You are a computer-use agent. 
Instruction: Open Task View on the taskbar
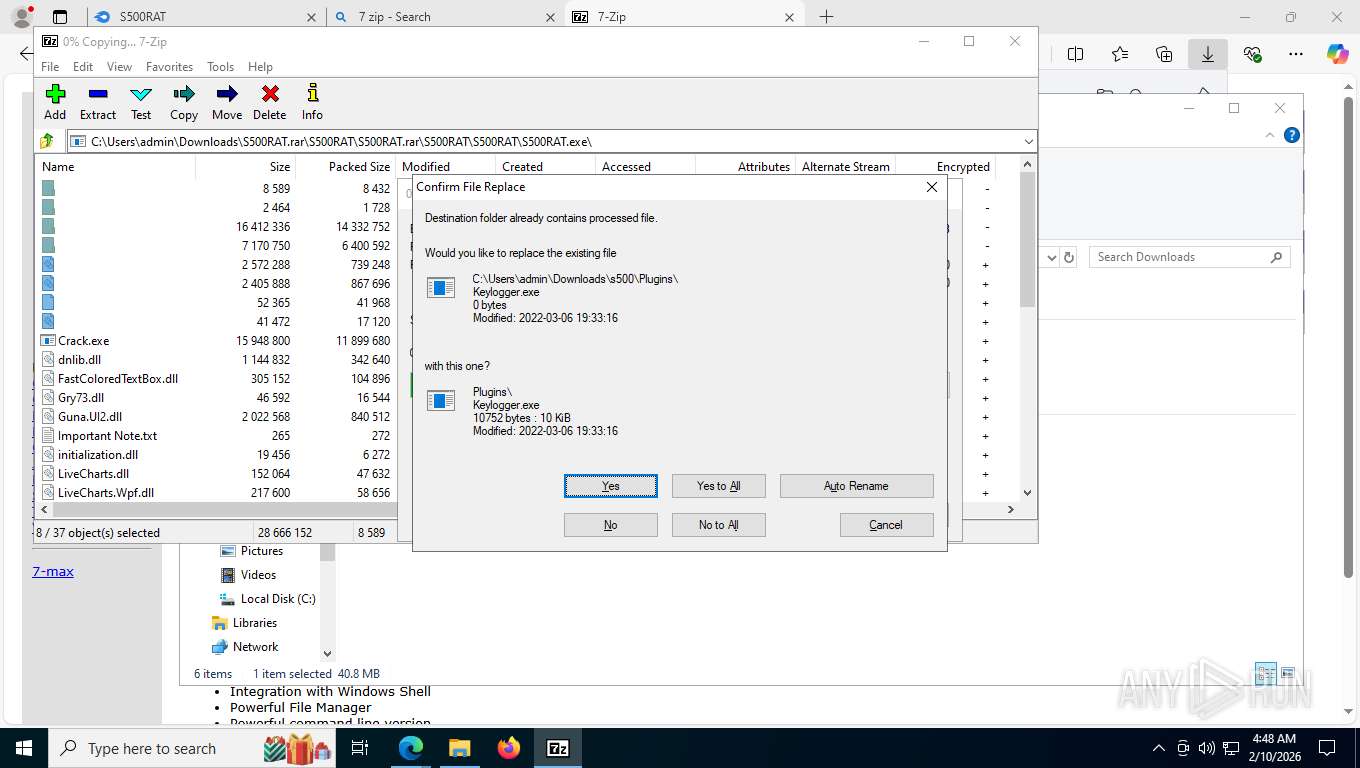point(360,748)
